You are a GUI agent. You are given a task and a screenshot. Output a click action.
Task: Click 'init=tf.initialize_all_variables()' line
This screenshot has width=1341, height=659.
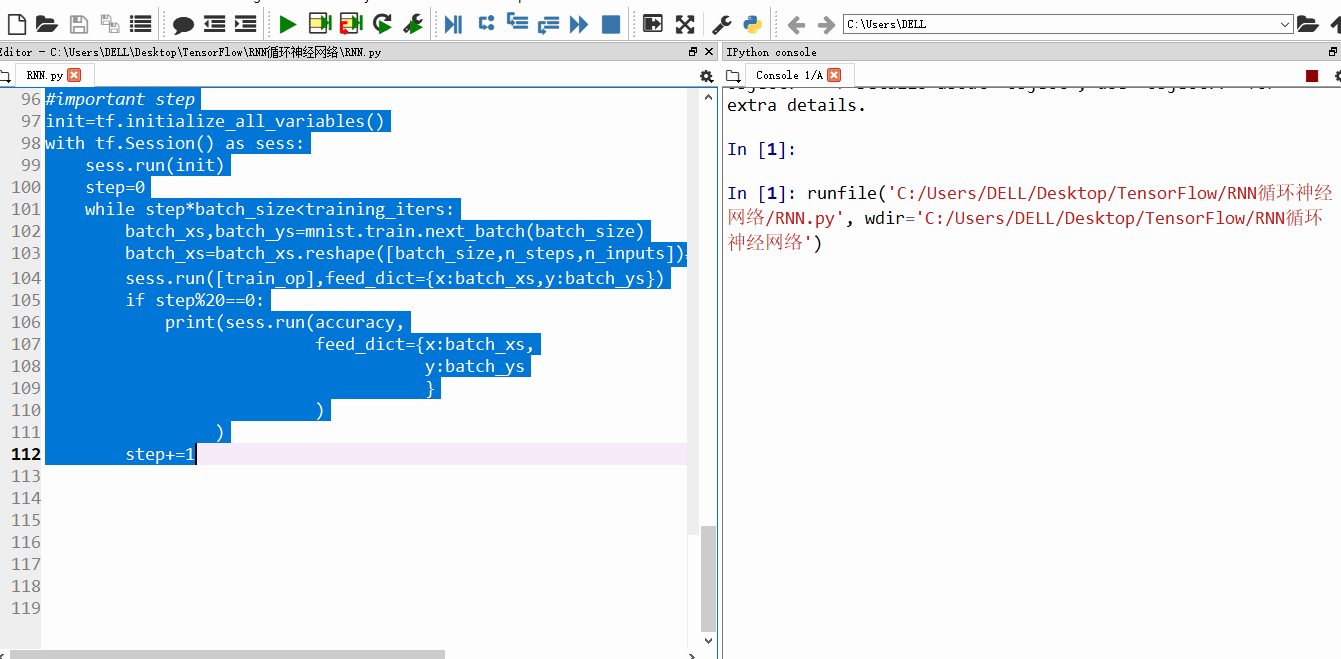click(x=215, y=121)
